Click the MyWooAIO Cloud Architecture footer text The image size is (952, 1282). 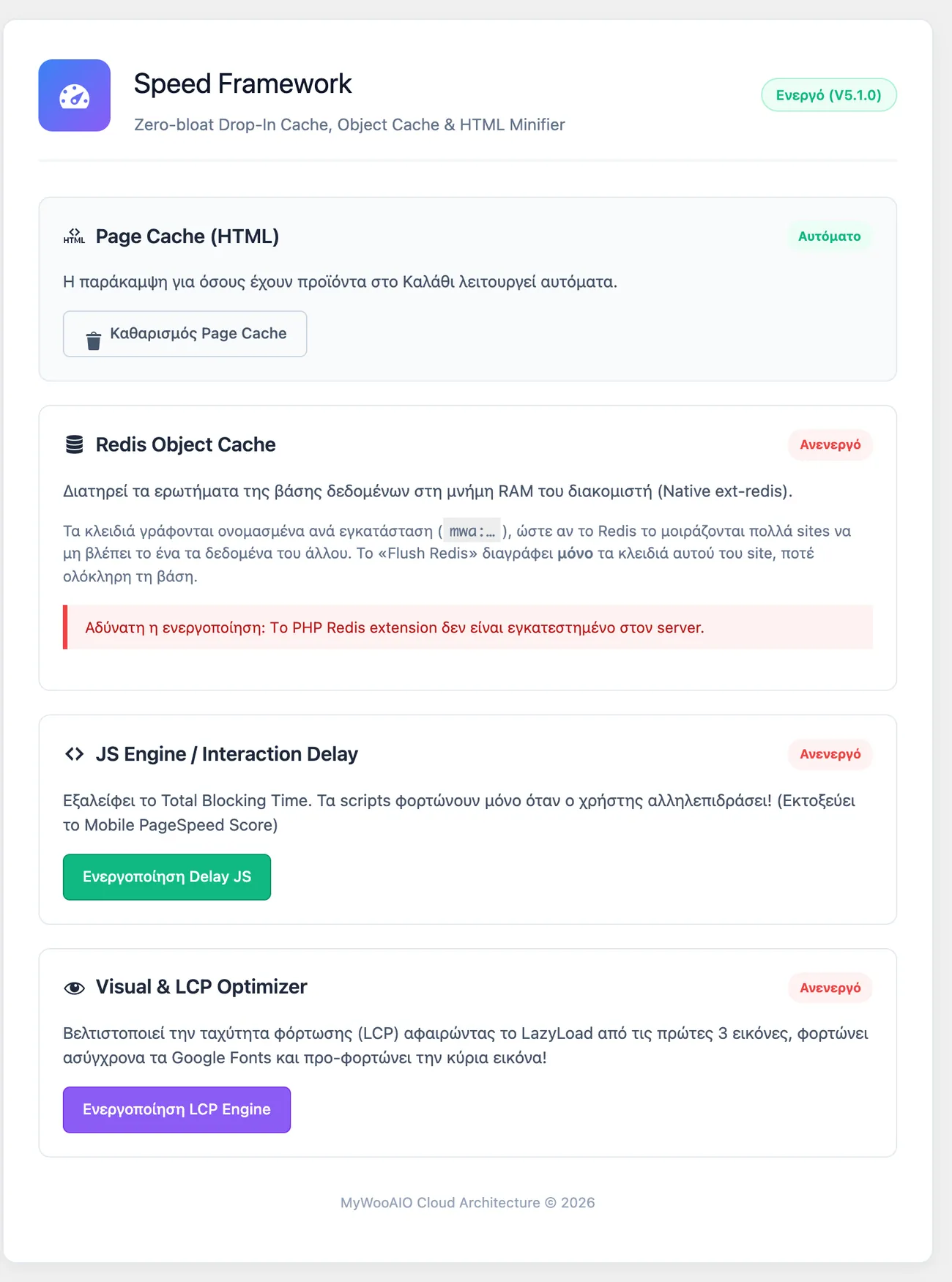click(467, 1203)
